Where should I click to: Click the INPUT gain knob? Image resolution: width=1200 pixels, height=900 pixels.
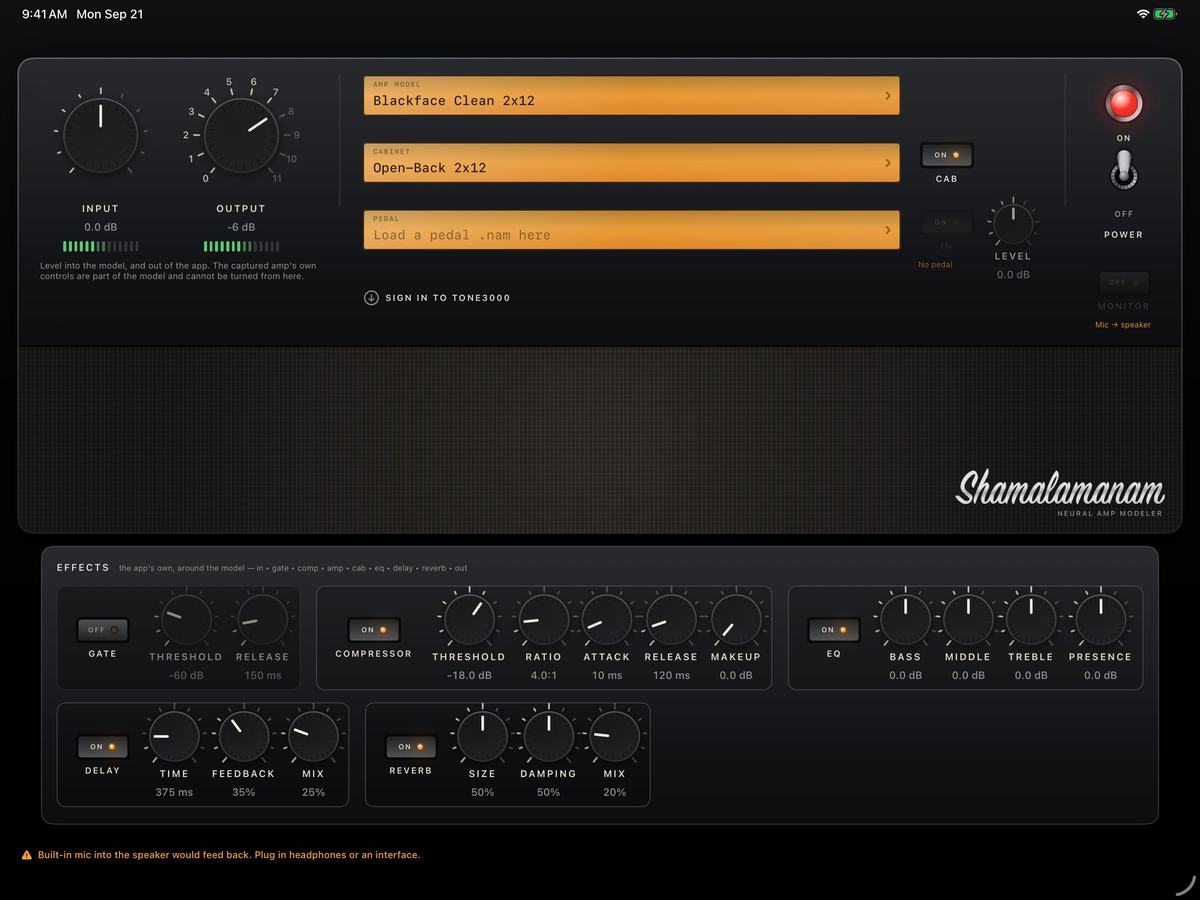coord(100,135)
